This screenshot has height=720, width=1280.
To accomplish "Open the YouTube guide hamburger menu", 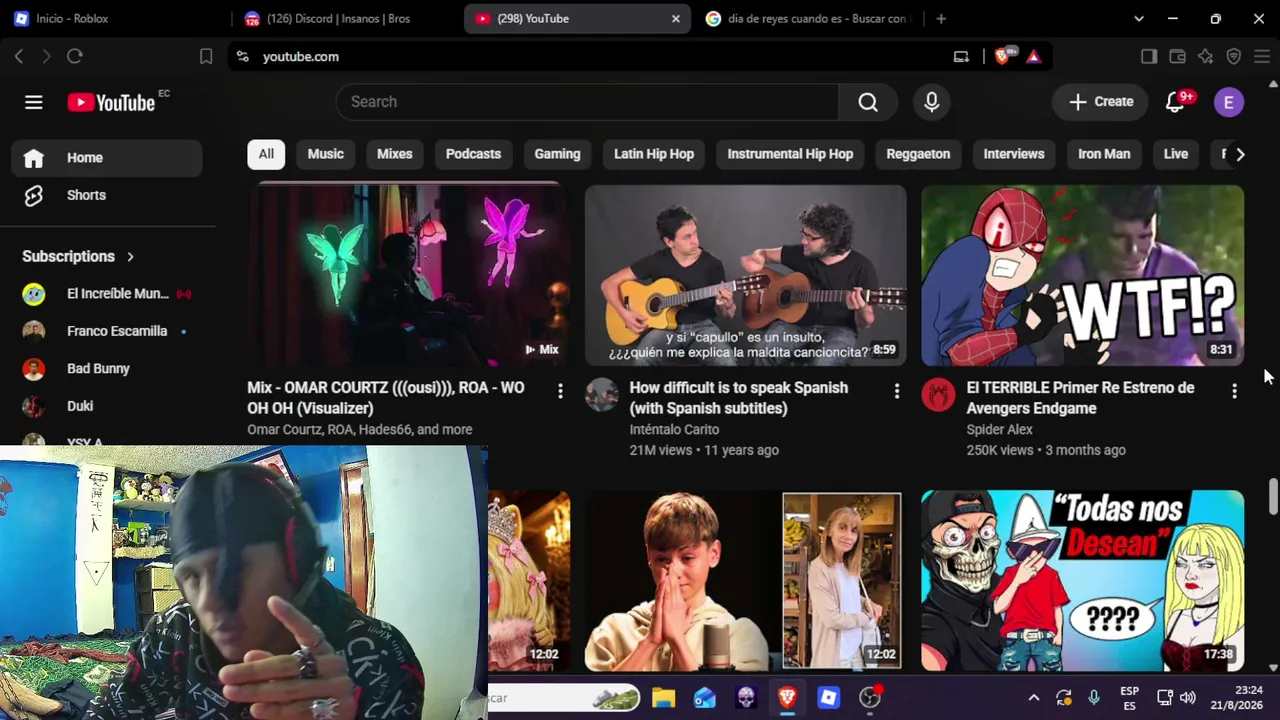I will 34,102.
